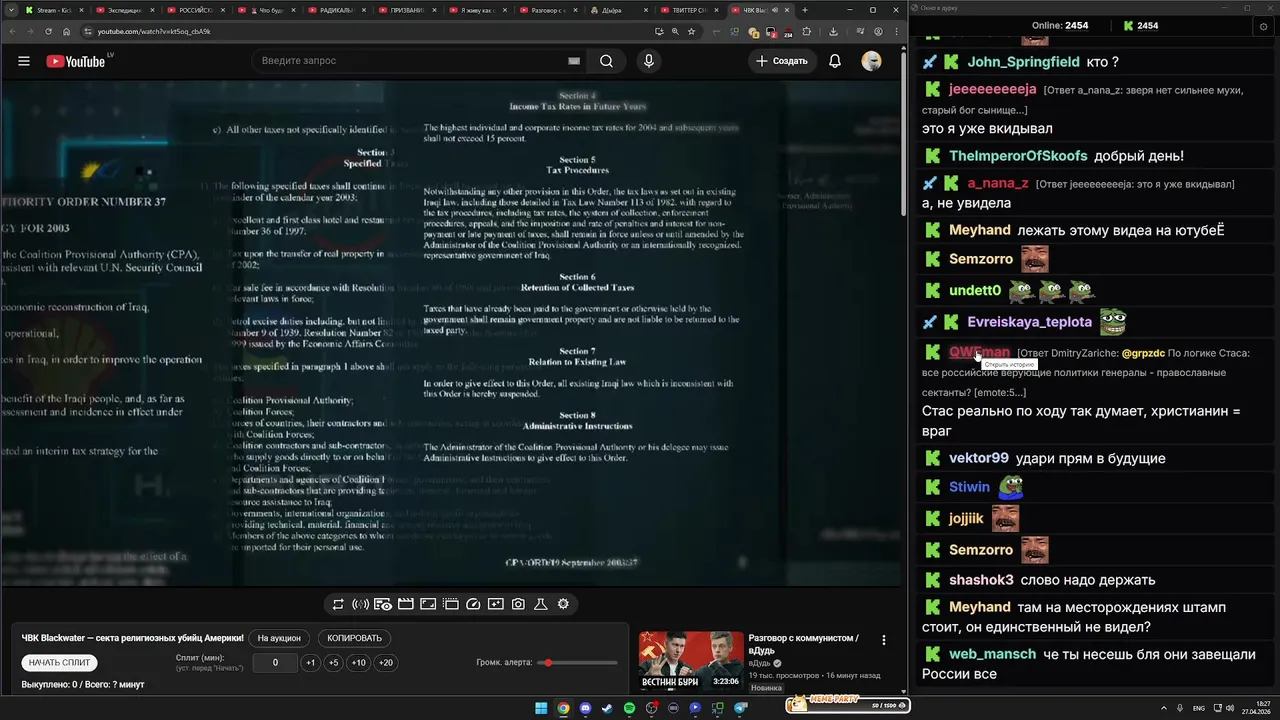Screen dimensions: 1280x720
Task: Open Steam from the taskbar
Action: 607,708
